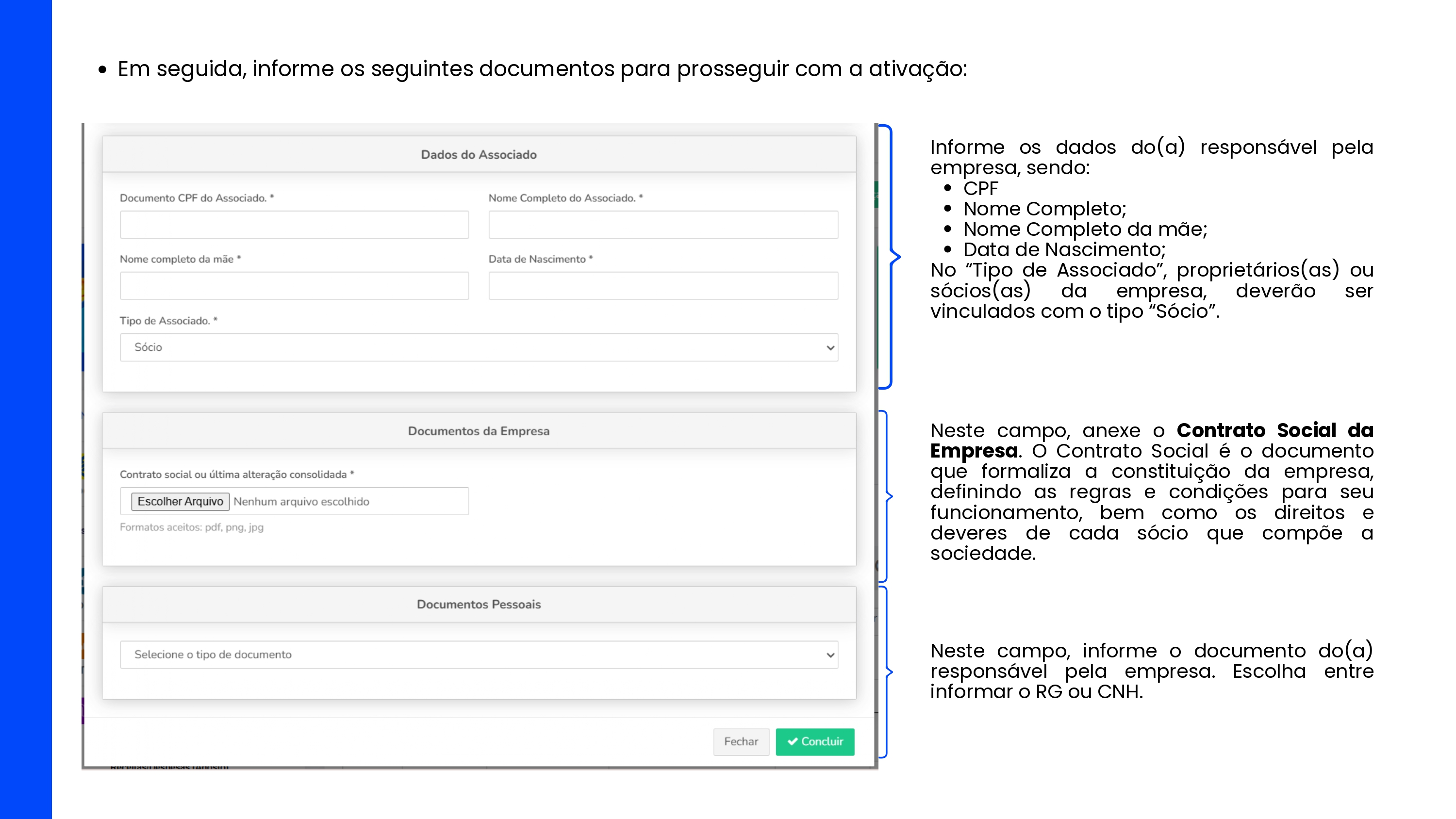Click the Nenhum arquivo escolhido text

coord(301,501)
